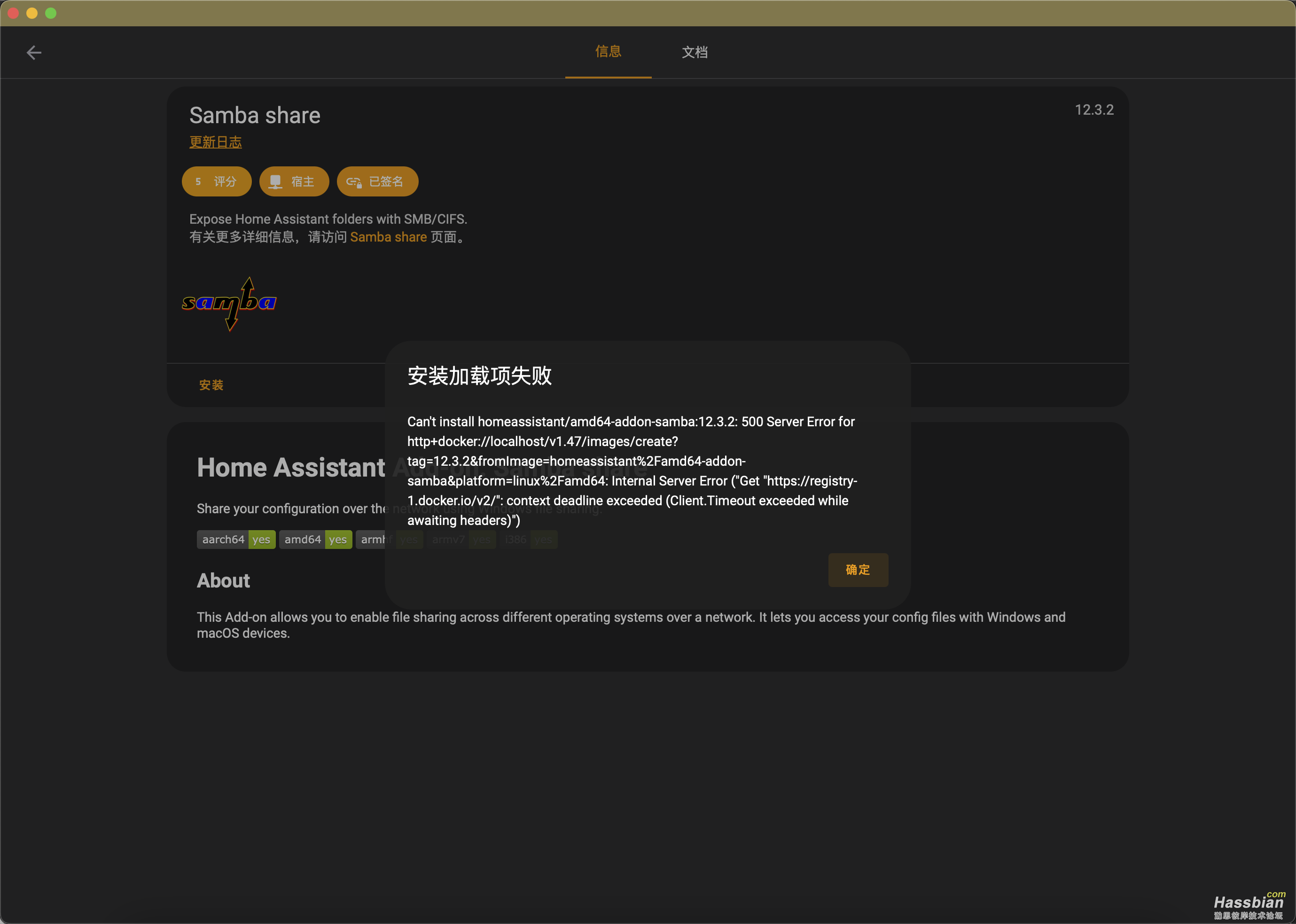Go back with the left arrow icon
This screenshot has width=1296, height=924.
34,53
